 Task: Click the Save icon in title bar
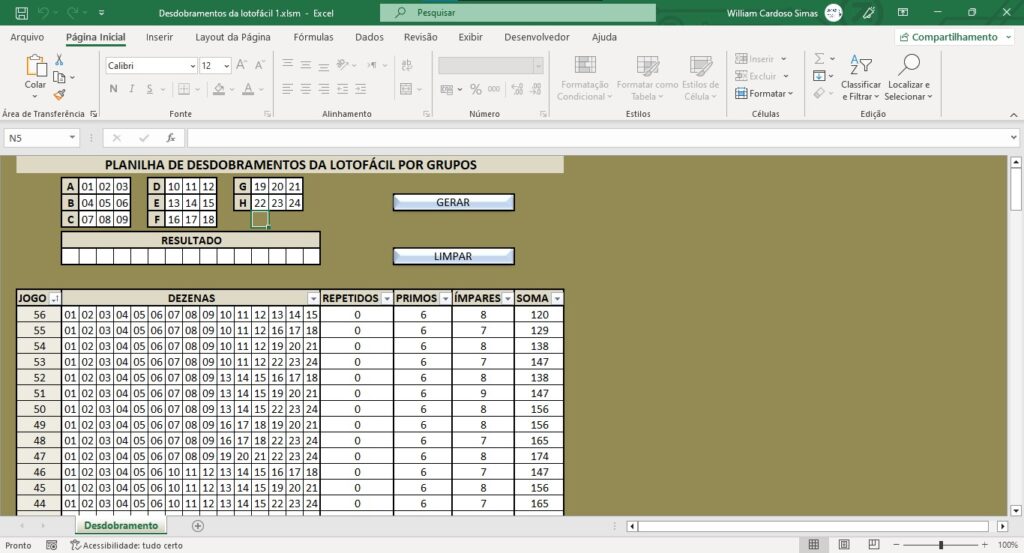(22, 12)
